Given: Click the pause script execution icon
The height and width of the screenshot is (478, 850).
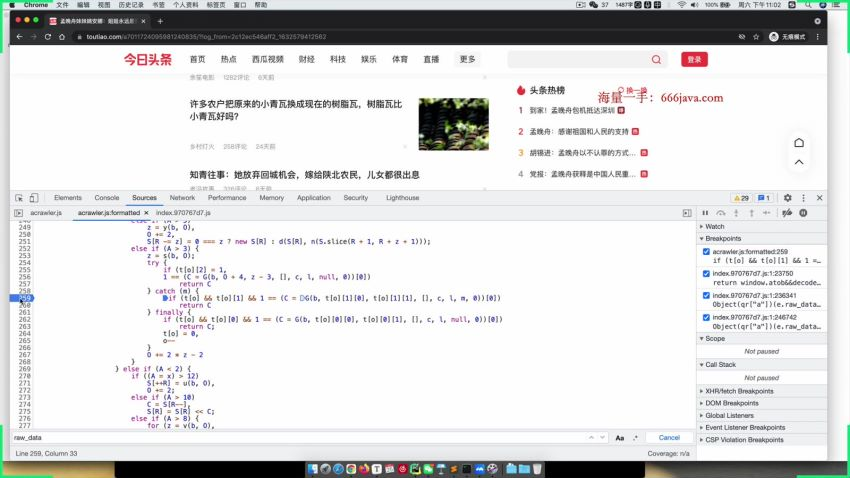Looking at the screenshot, I should pyautogui.click(x=705, y=213).
